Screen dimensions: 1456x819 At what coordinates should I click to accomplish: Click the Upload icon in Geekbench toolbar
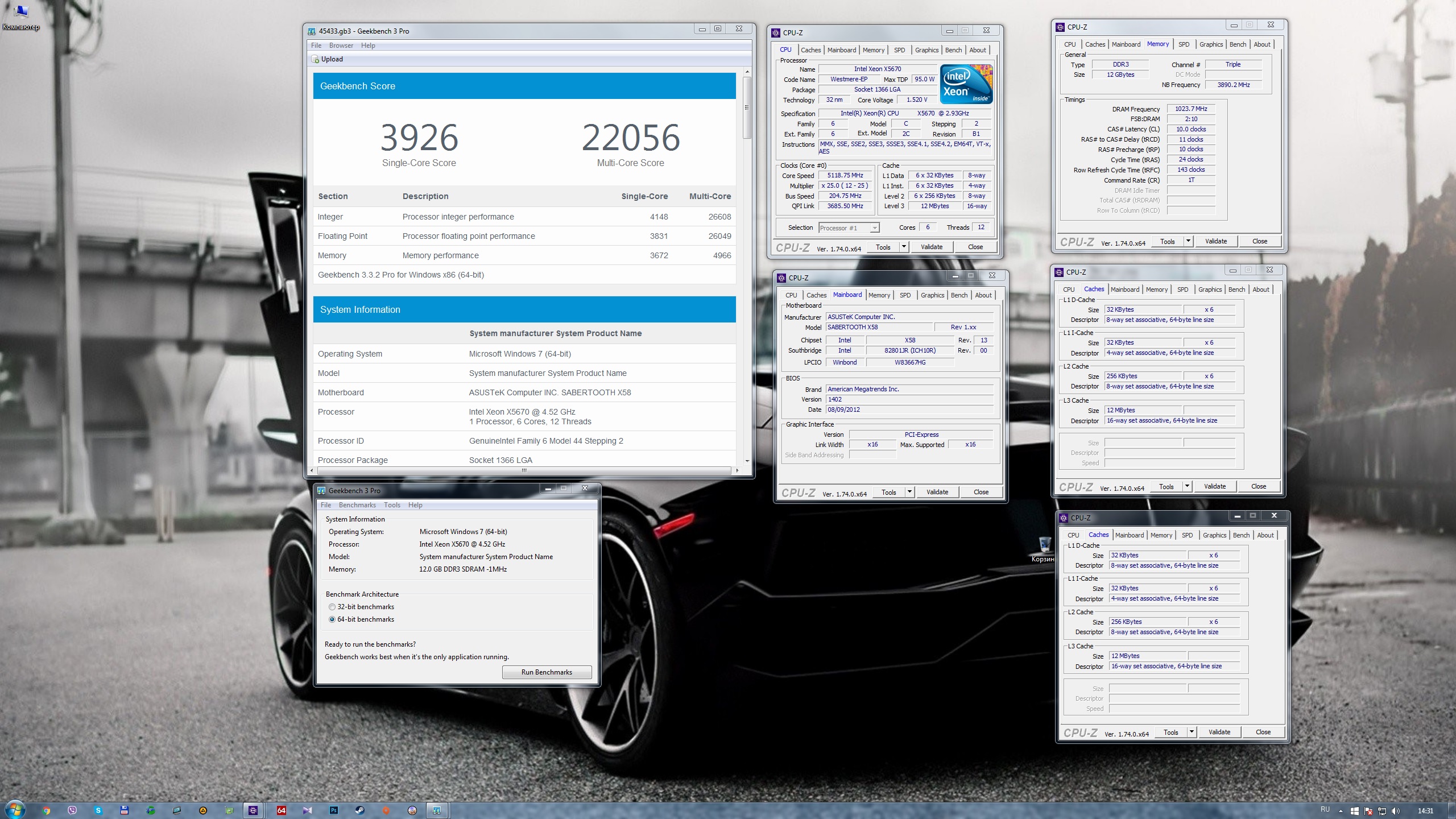[x=316, y=59]
